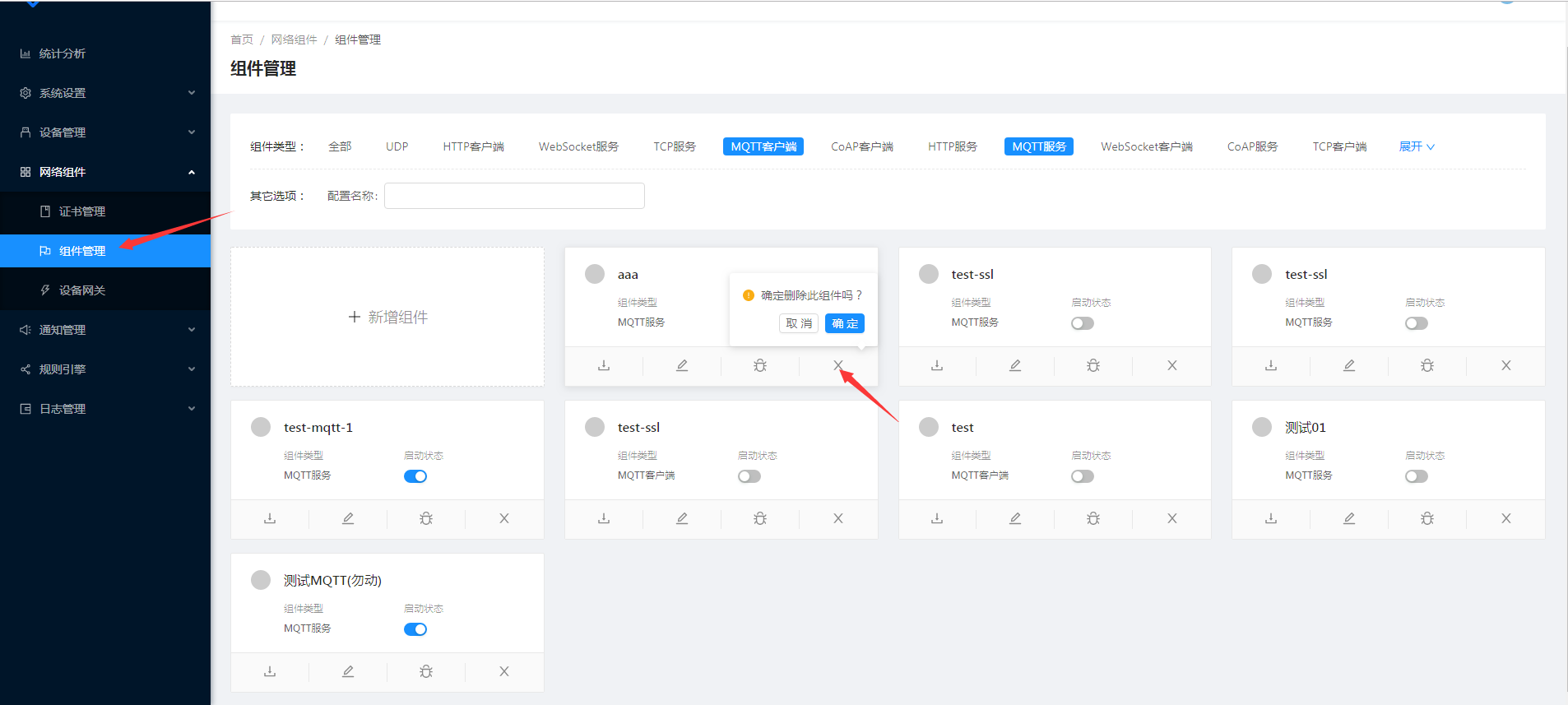Open 证书管理 in the sidebar
Image resolution: width=1568 pixels, height=705 pixels.
82,211
